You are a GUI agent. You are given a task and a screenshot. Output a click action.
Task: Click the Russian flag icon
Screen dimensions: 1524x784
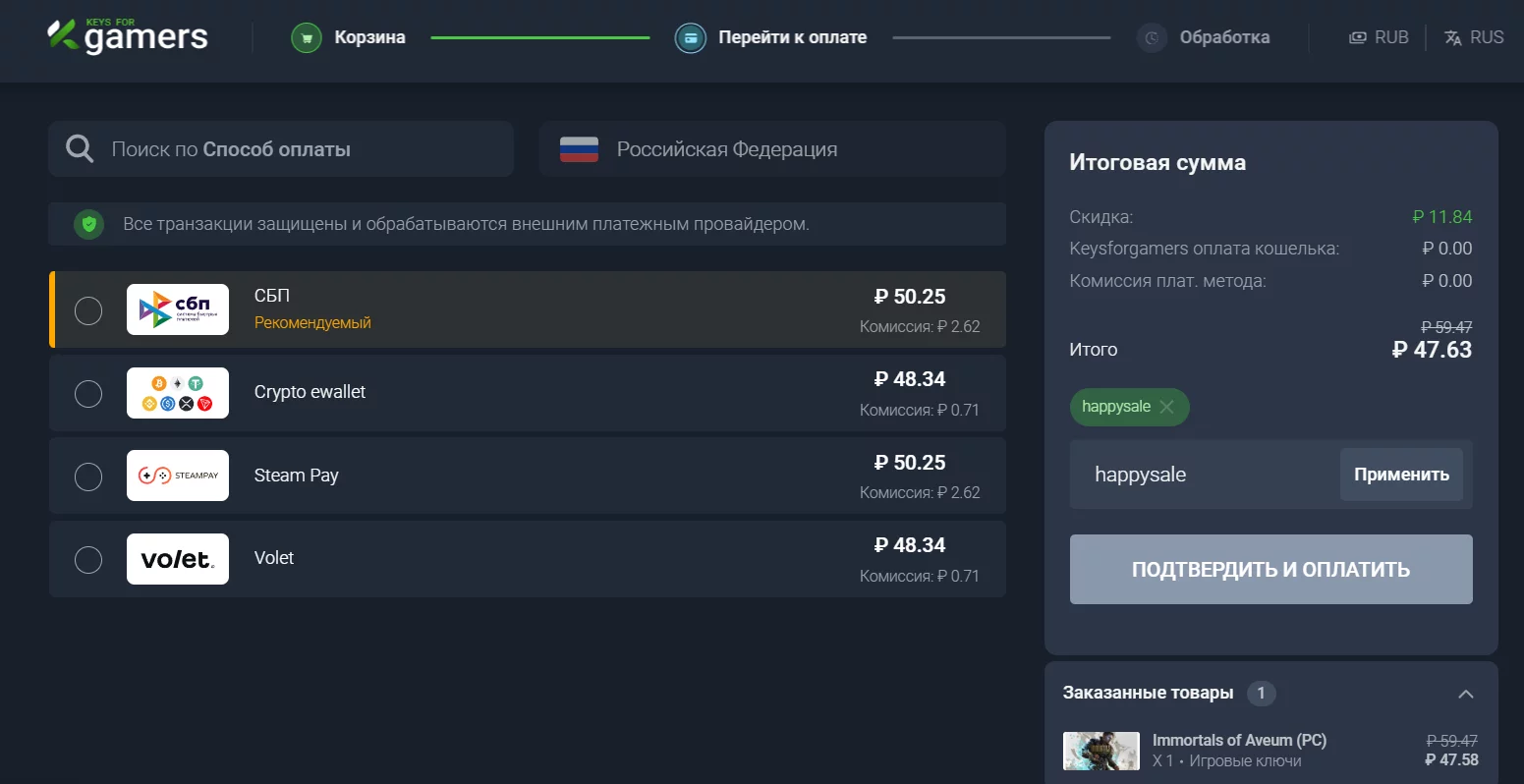(x=579, y=149)
